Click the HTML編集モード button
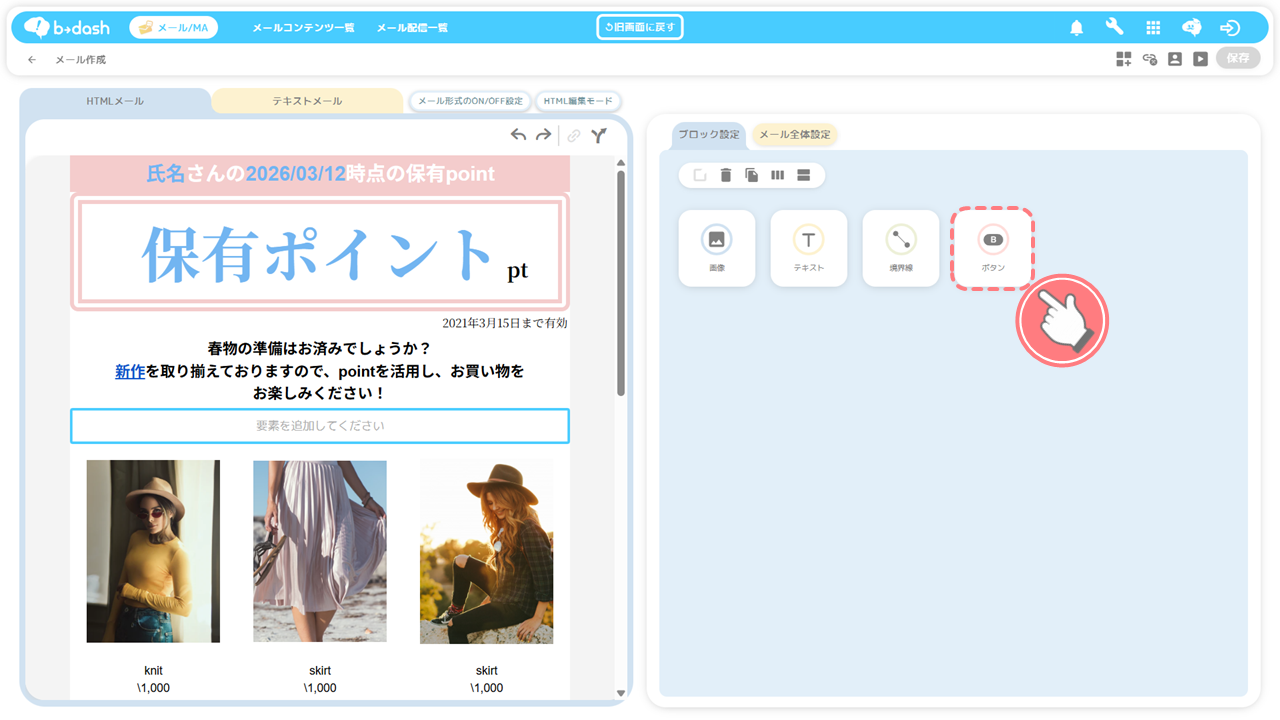 tap(578, 101)
